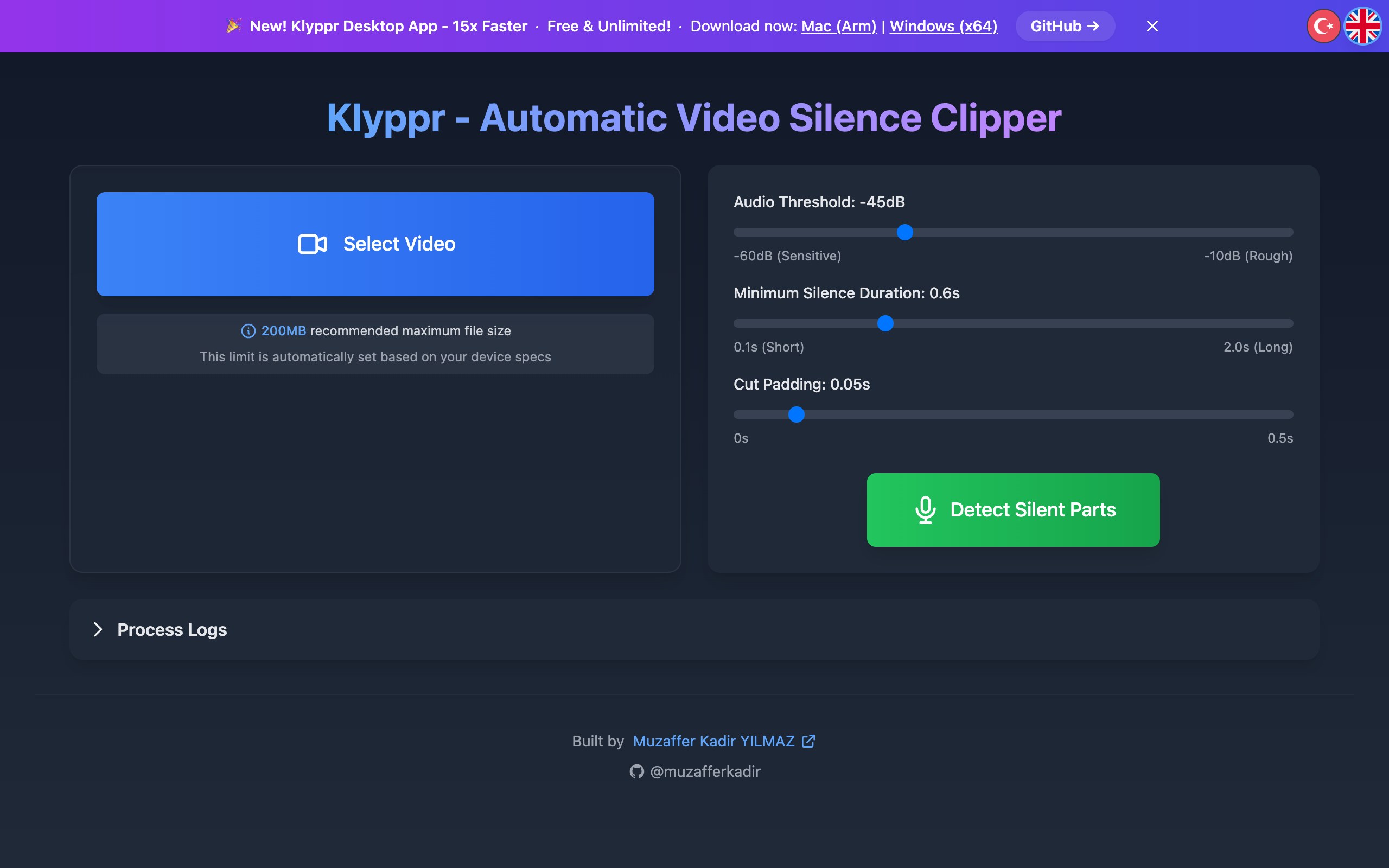Expand the Process Logs chevron
The image size is (1389, 868).
[98, 630]
